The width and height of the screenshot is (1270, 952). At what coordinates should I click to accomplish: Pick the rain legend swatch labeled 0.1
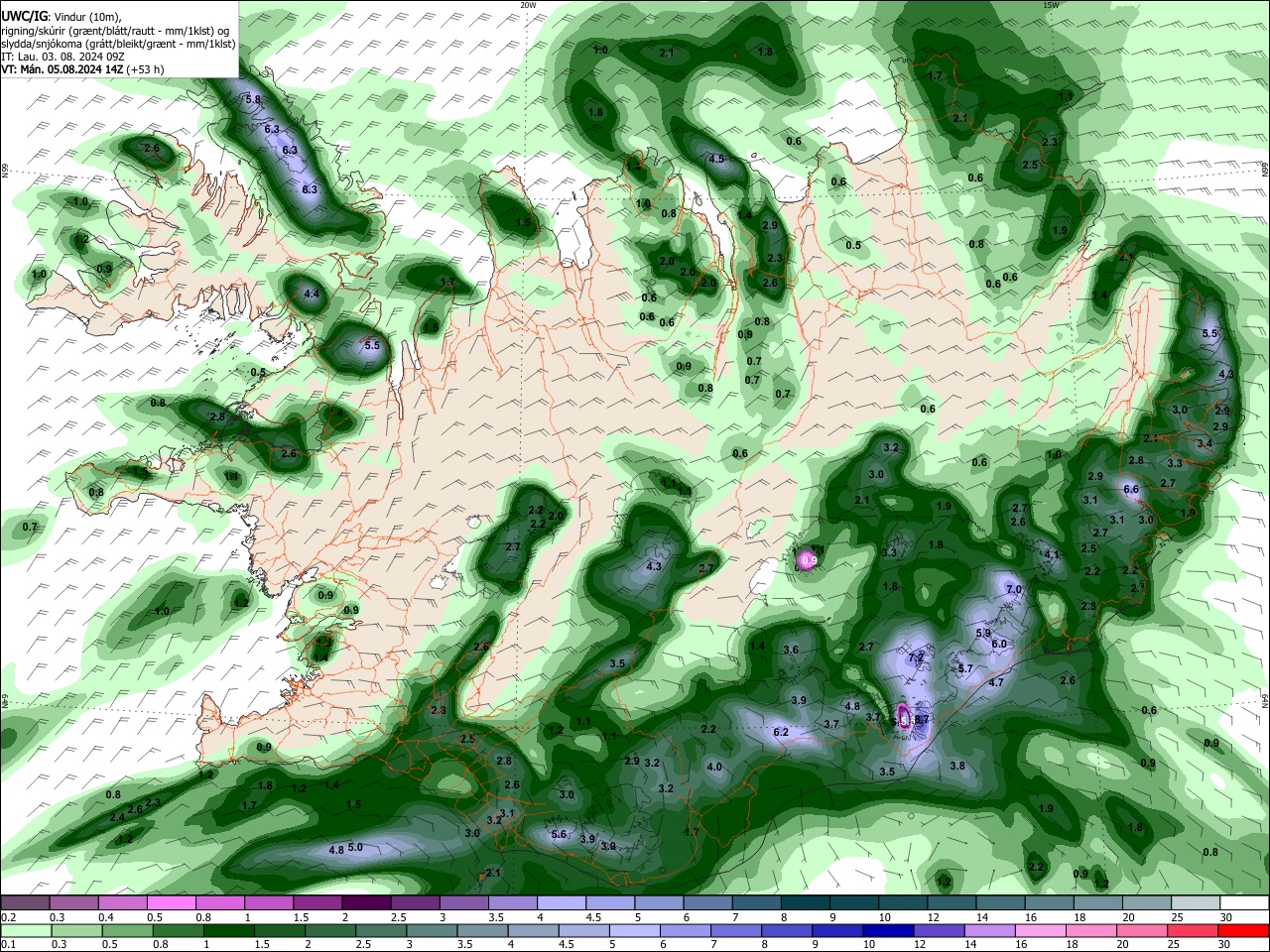(25, 930)
